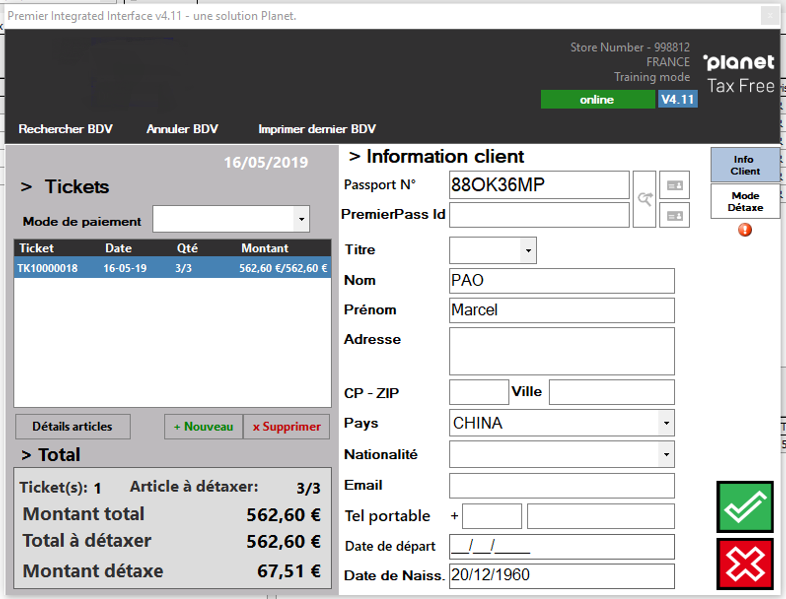Open the Rechercher BDV menu
Image resolution: width=786 pixels, height=599 pixels.
coord(66,129)
